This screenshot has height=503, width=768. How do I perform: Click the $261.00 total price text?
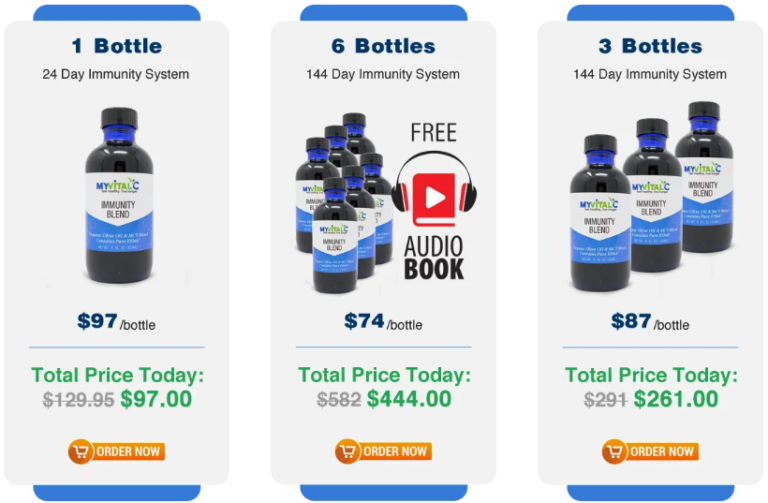point(676,399)
